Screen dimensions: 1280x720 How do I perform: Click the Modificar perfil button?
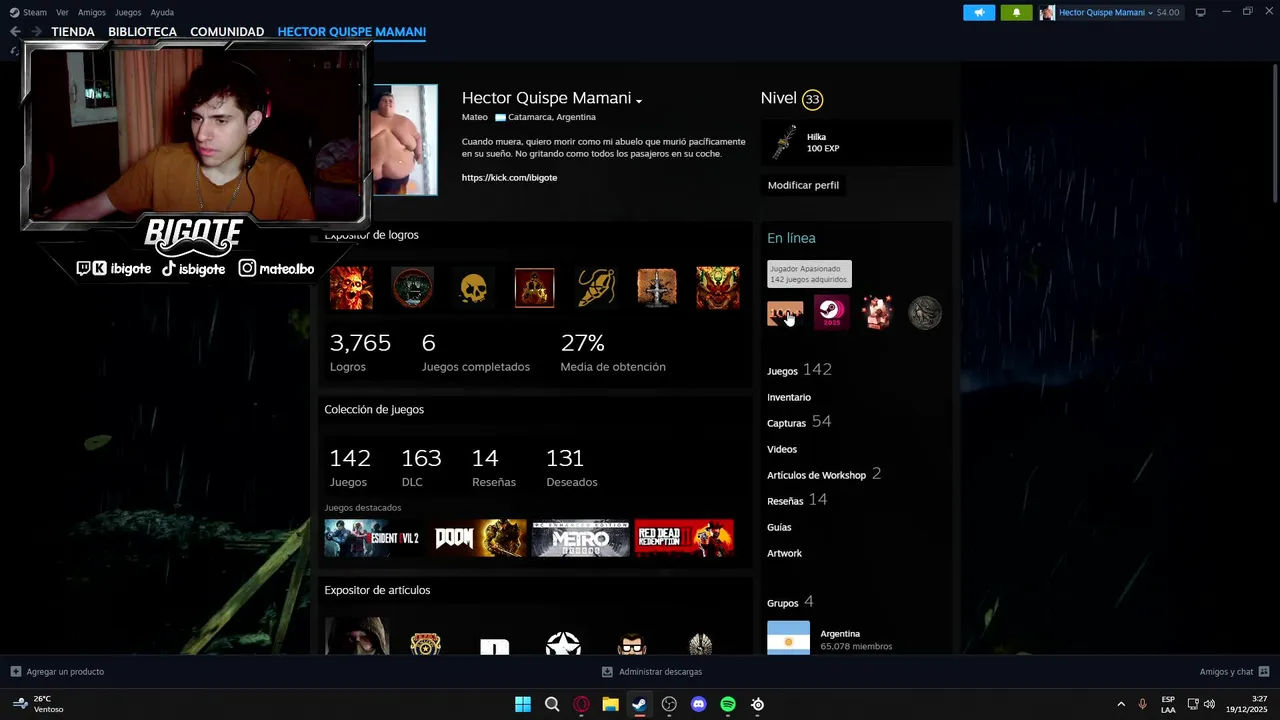tap(803, 185)
